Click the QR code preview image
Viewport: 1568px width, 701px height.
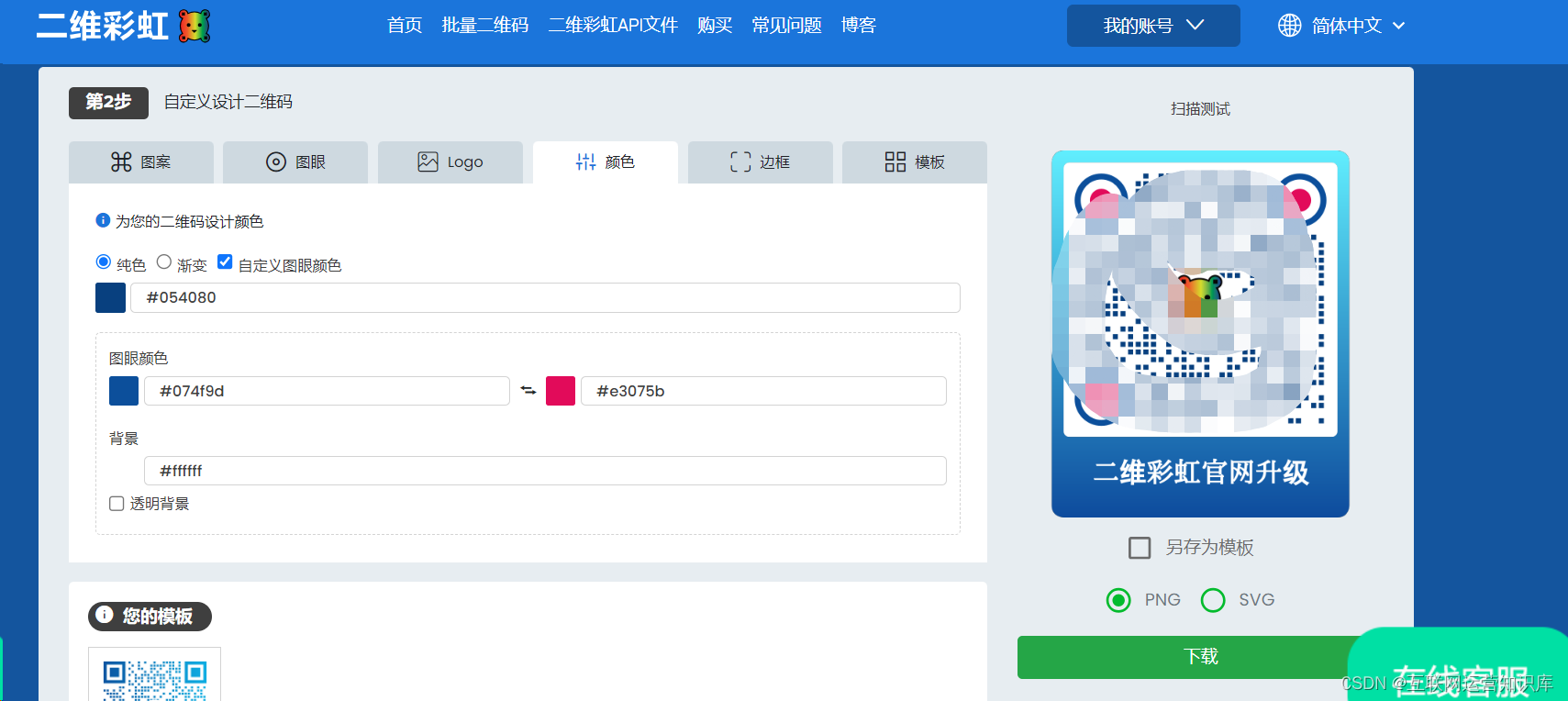pos(1200,334)
